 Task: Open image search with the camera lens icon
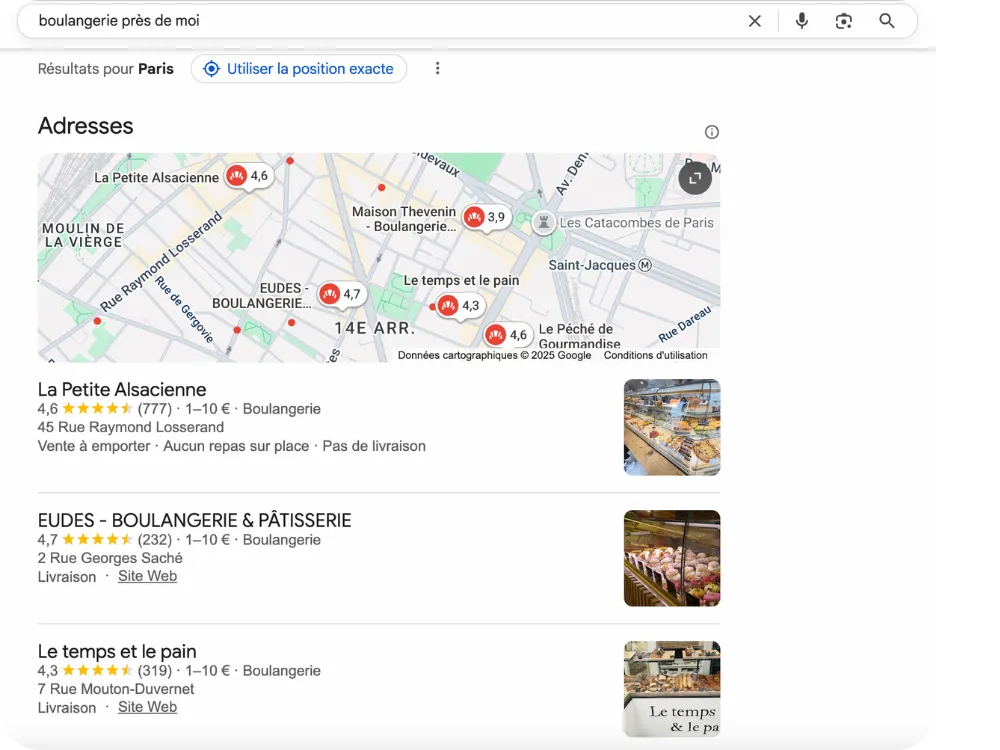(844, 21)
